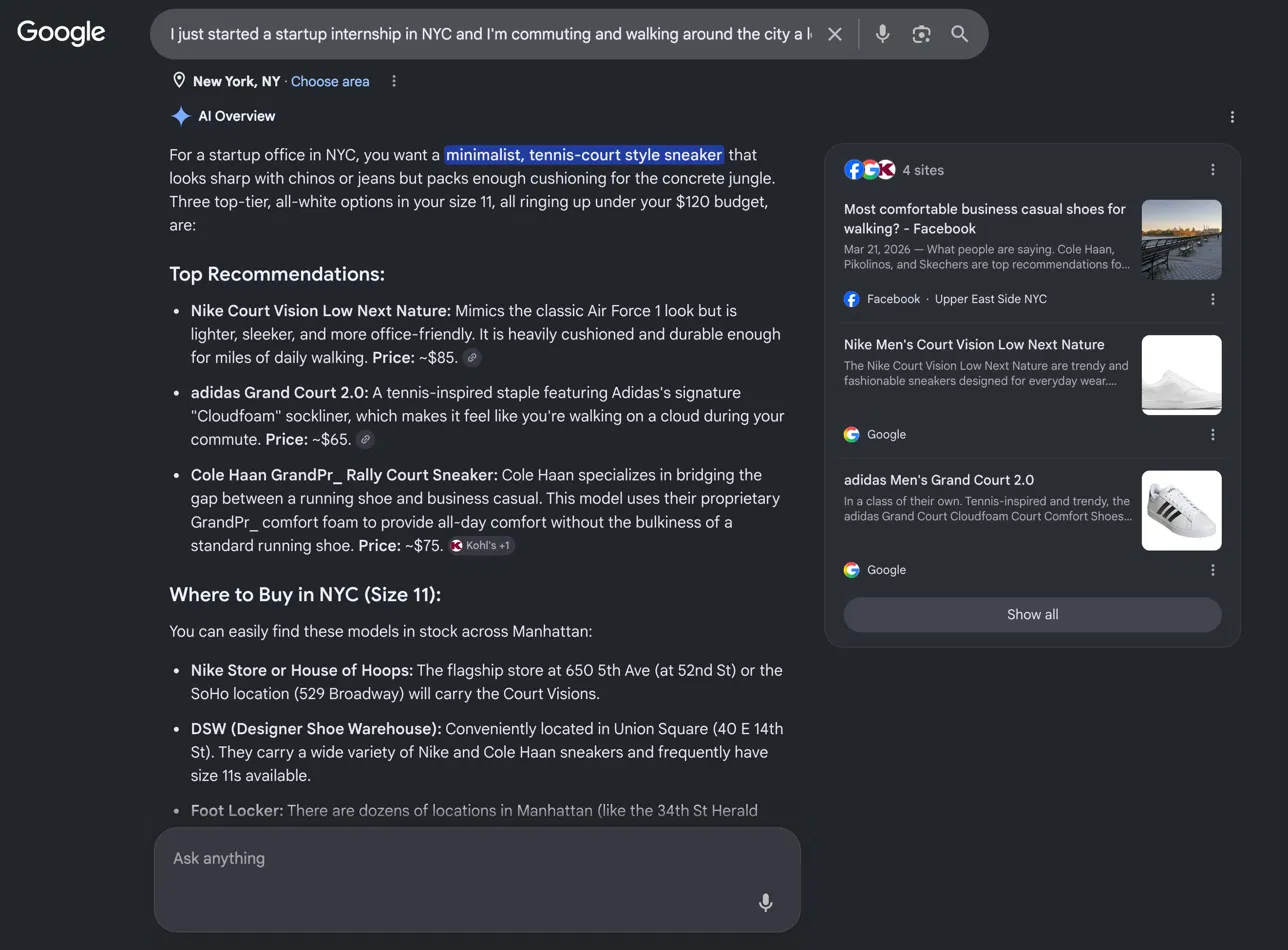
Task: Click the location pin icon beside New York
Action: pos(179,81)
